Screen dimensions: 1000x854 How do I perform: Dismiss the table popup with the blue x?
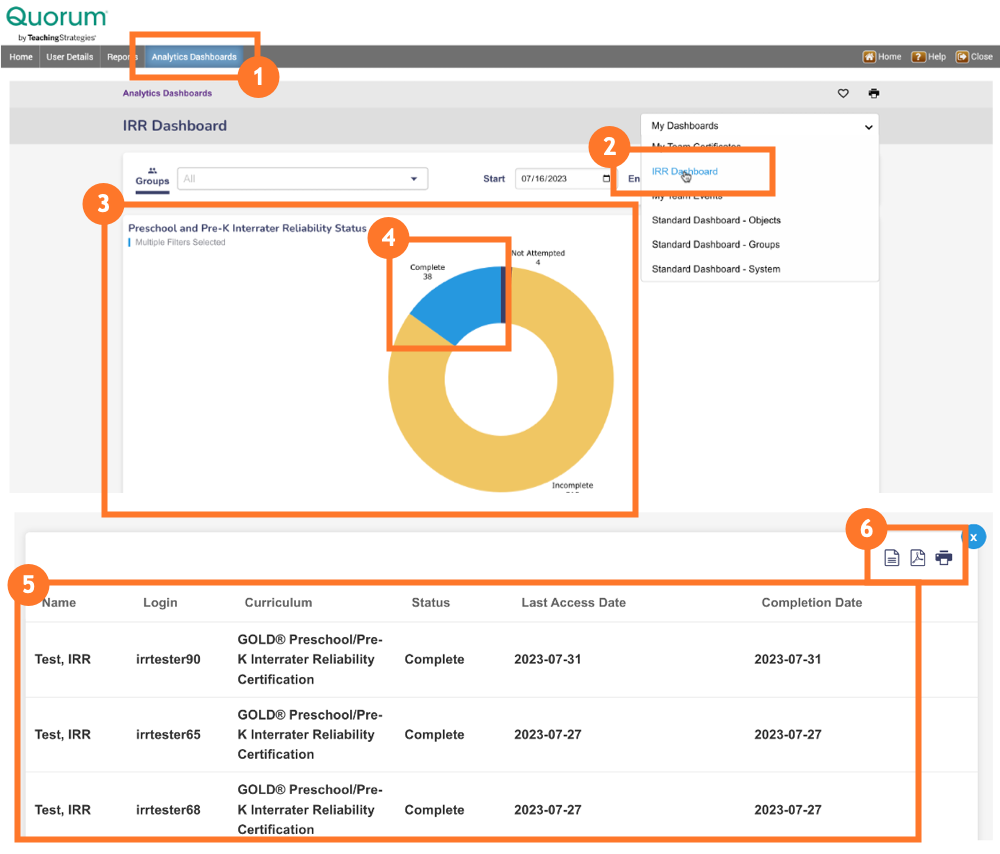[972, 536]
